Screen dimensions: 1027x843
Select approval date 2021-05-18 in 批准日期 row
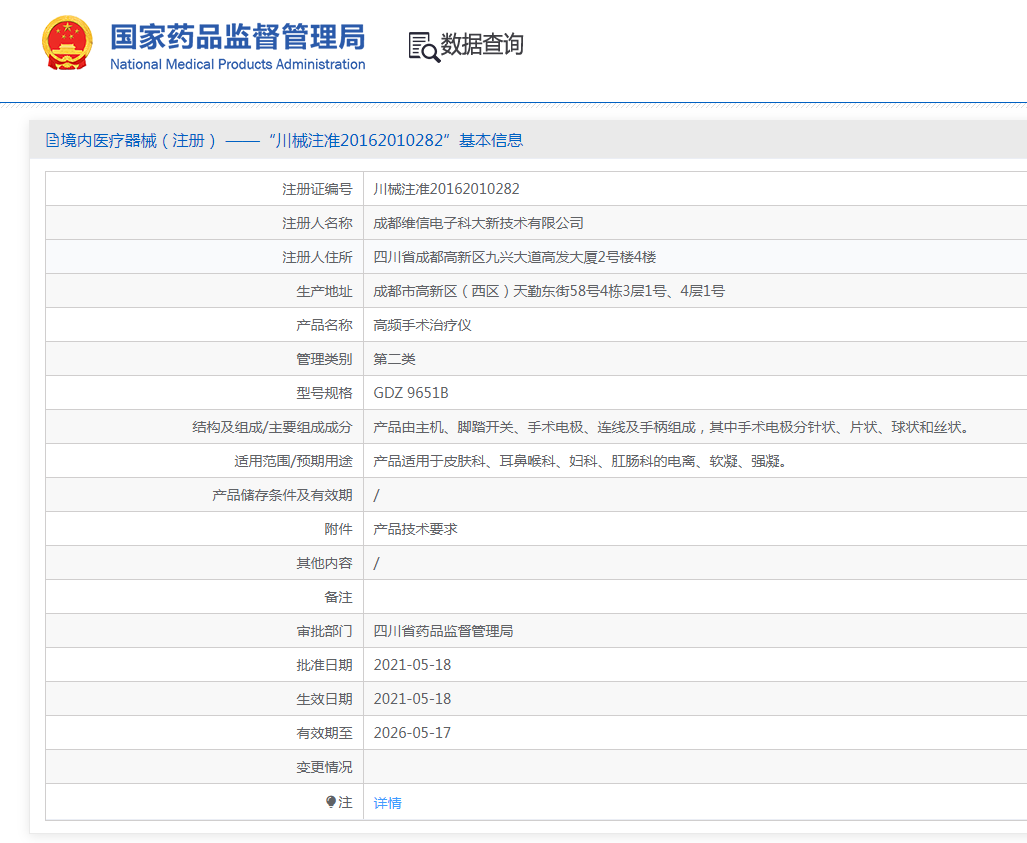[412, 665]
